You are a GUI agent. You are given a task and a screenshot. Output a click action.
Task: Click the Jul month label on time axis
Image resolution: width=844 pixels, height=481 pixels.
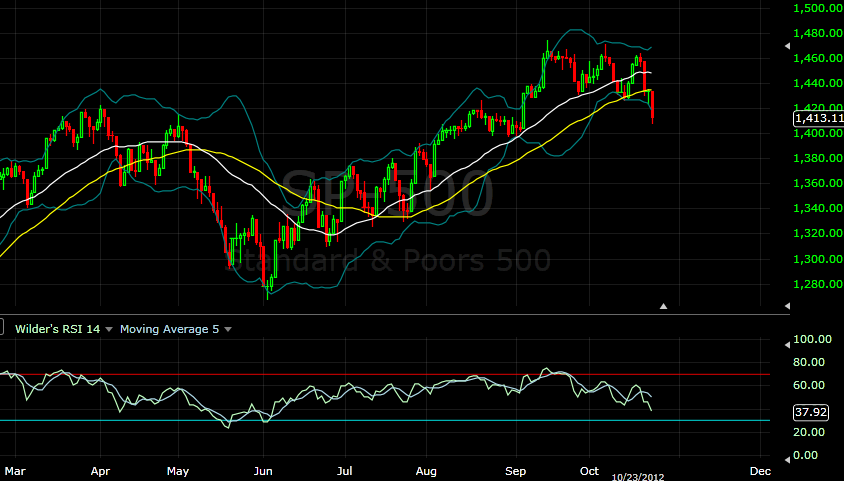(x=344, y=471)
